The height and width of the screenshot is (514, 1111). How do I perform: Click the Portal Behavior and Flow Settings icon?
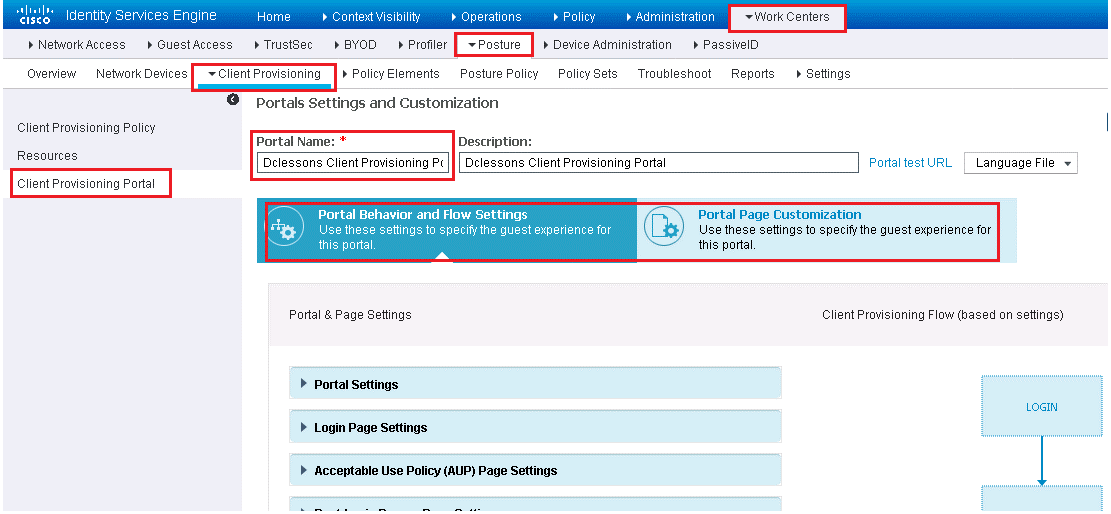[x=286, y=229]
